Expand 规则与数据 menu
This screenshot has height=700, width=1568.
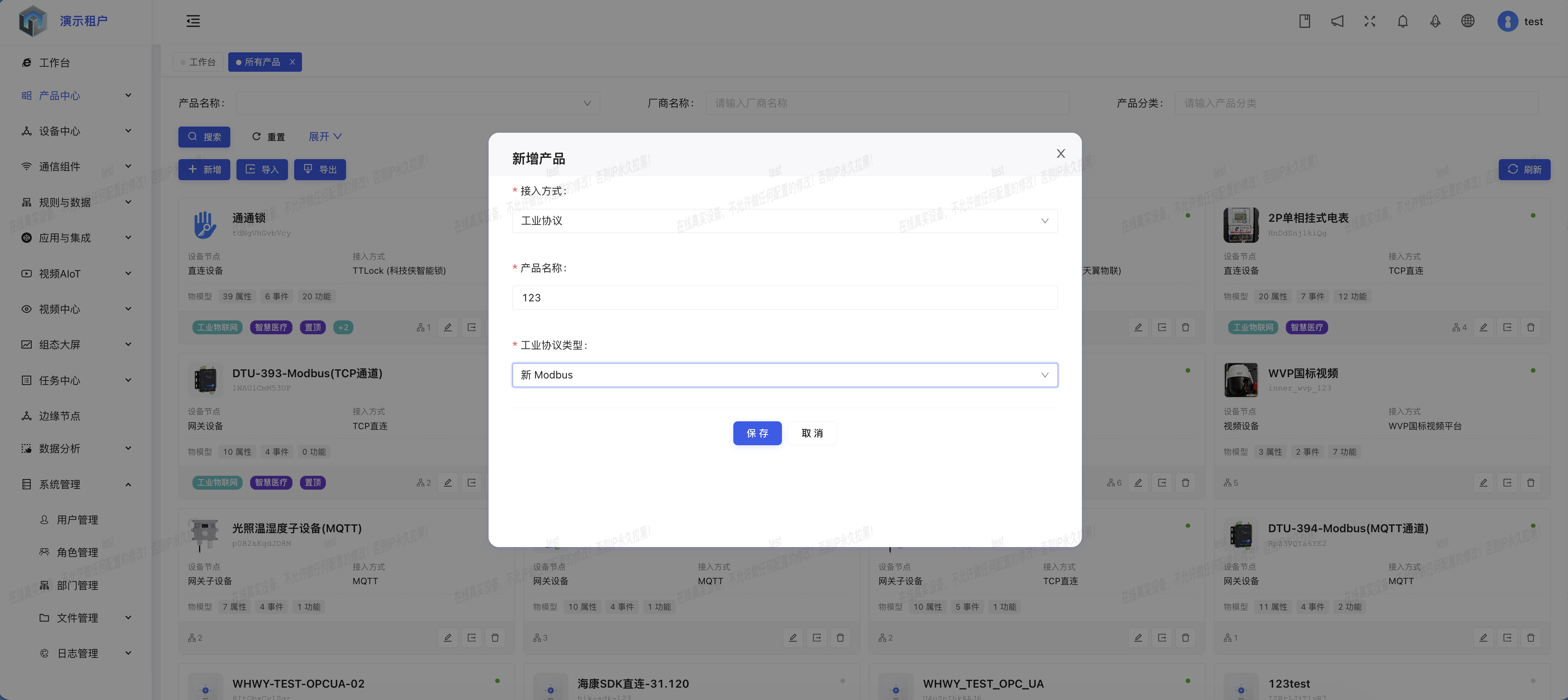pos(76,202)
